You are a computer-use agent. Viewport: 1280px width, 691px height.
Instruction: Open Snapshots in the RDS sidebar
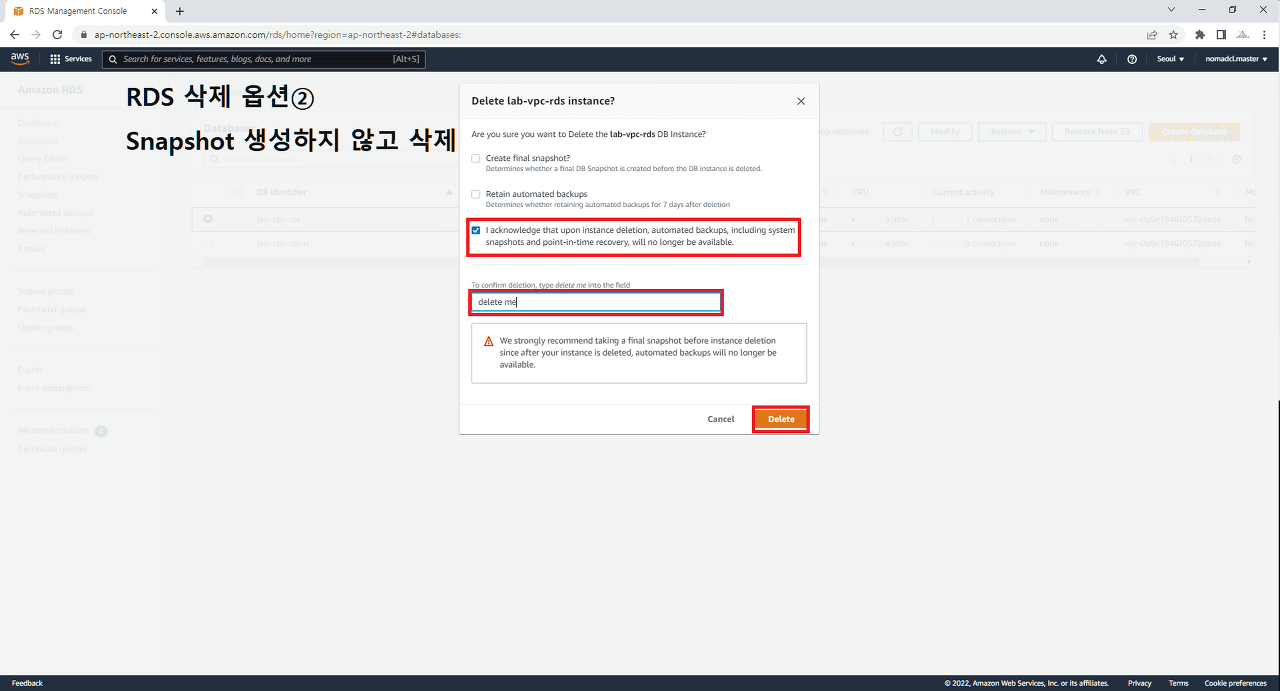[x=38, y=195]
